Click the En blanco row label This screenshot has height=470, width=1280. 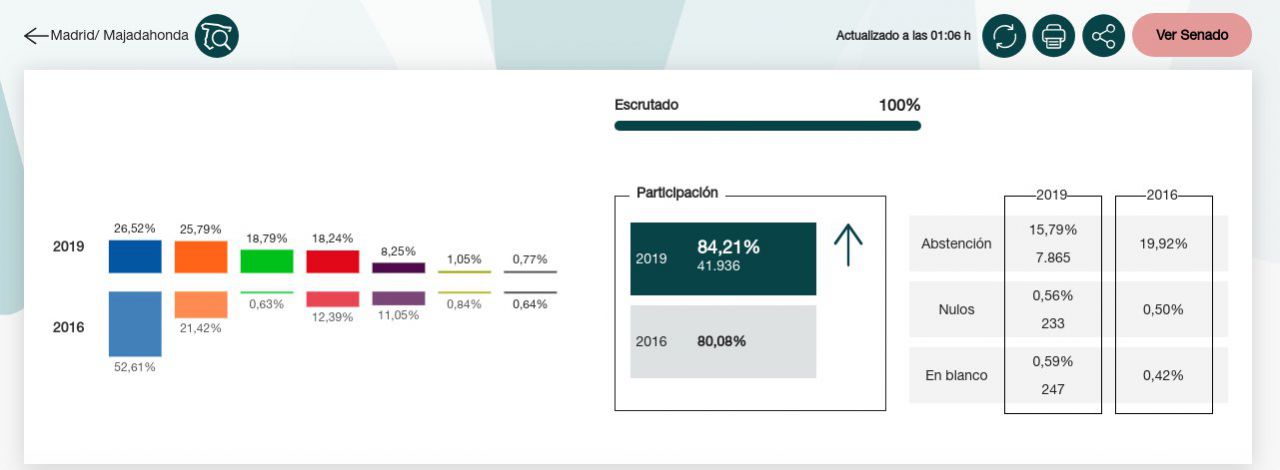[x=956, y=375]
